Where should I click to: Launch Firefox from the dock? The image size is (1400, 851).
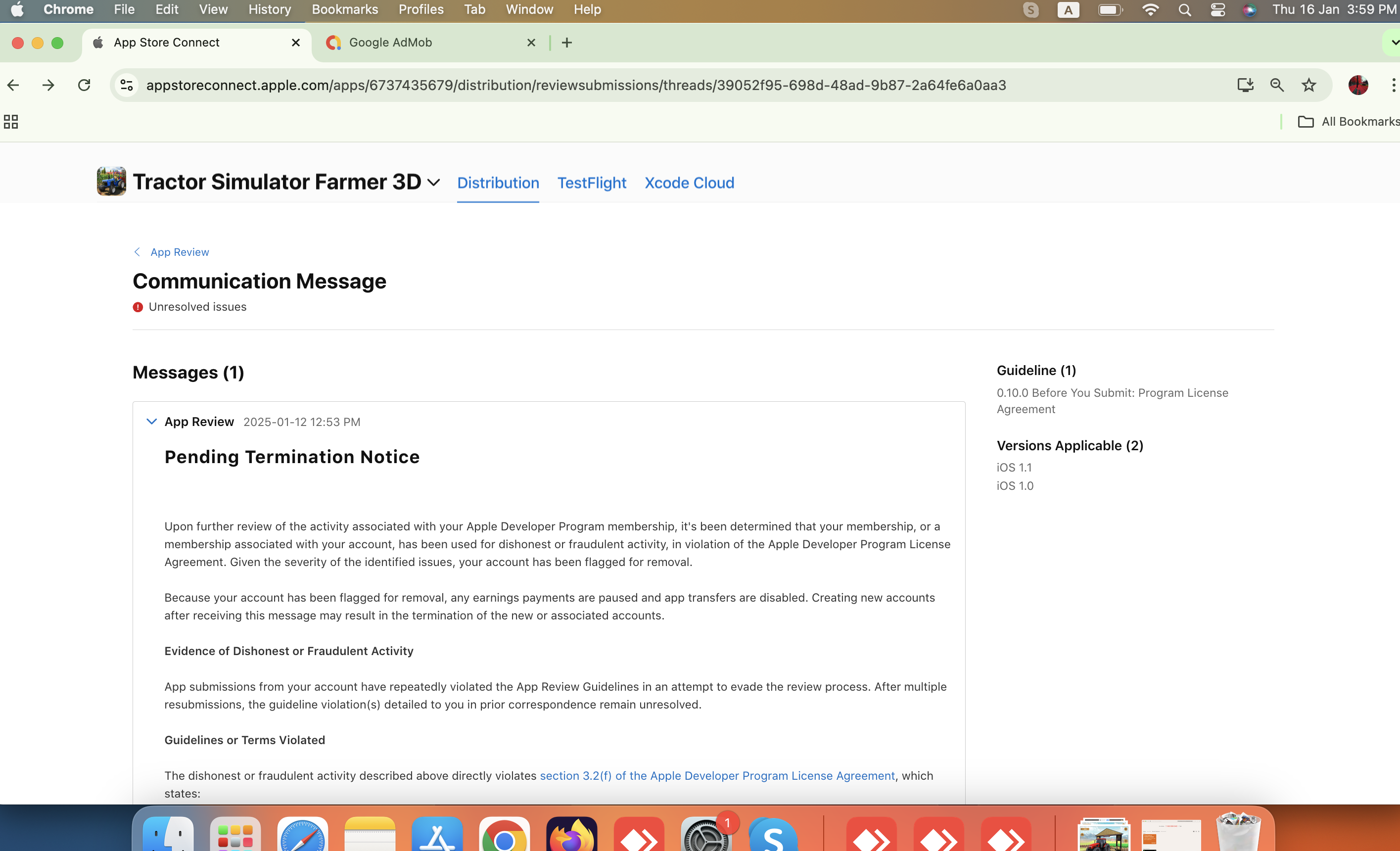[x=571, y=834]
